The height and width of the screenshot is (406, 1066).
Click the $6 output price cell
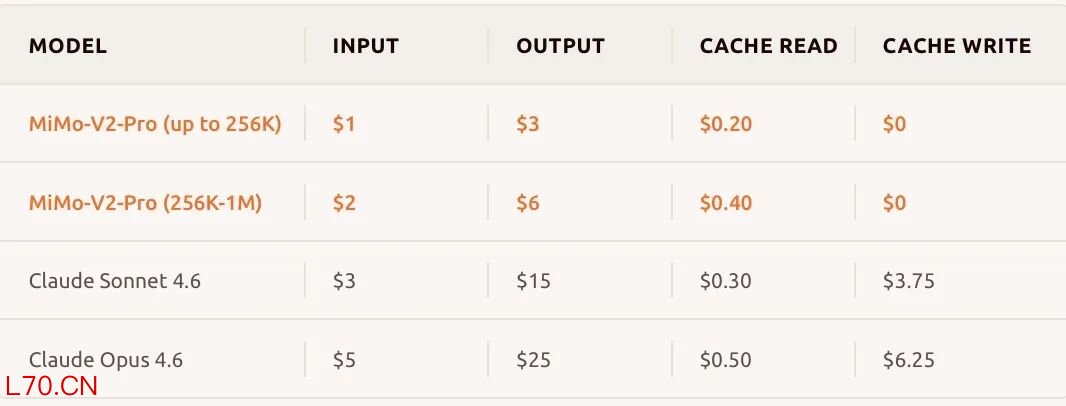[527, 203]
